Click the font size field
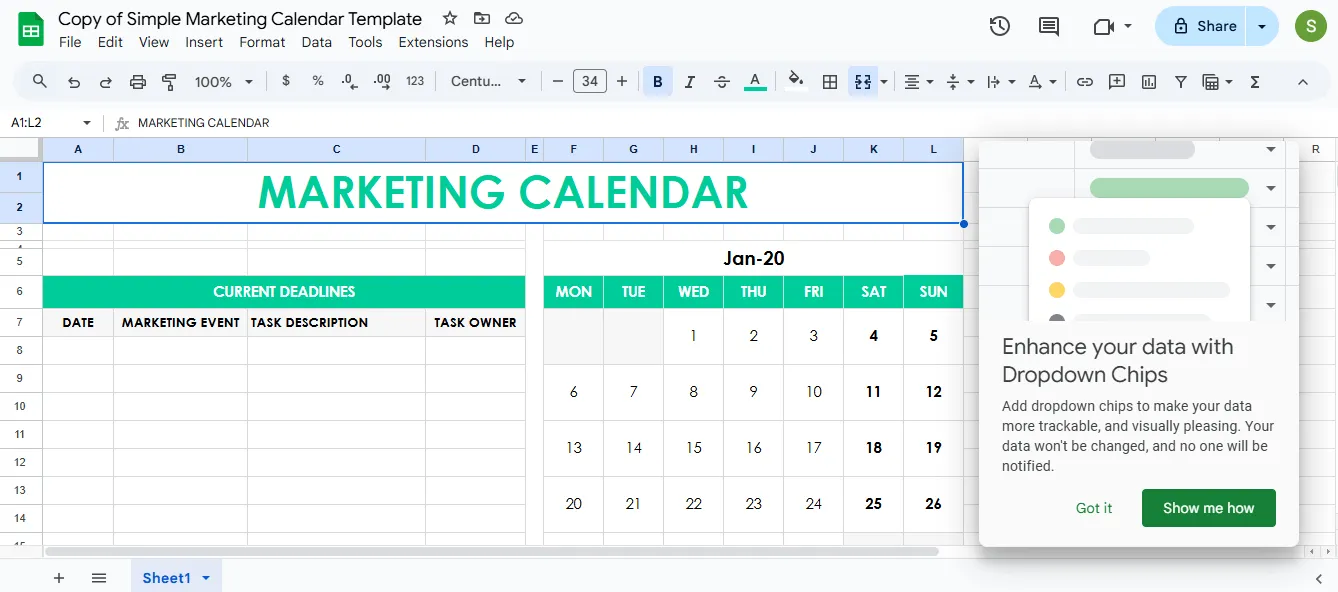 (x=590, y=82)
